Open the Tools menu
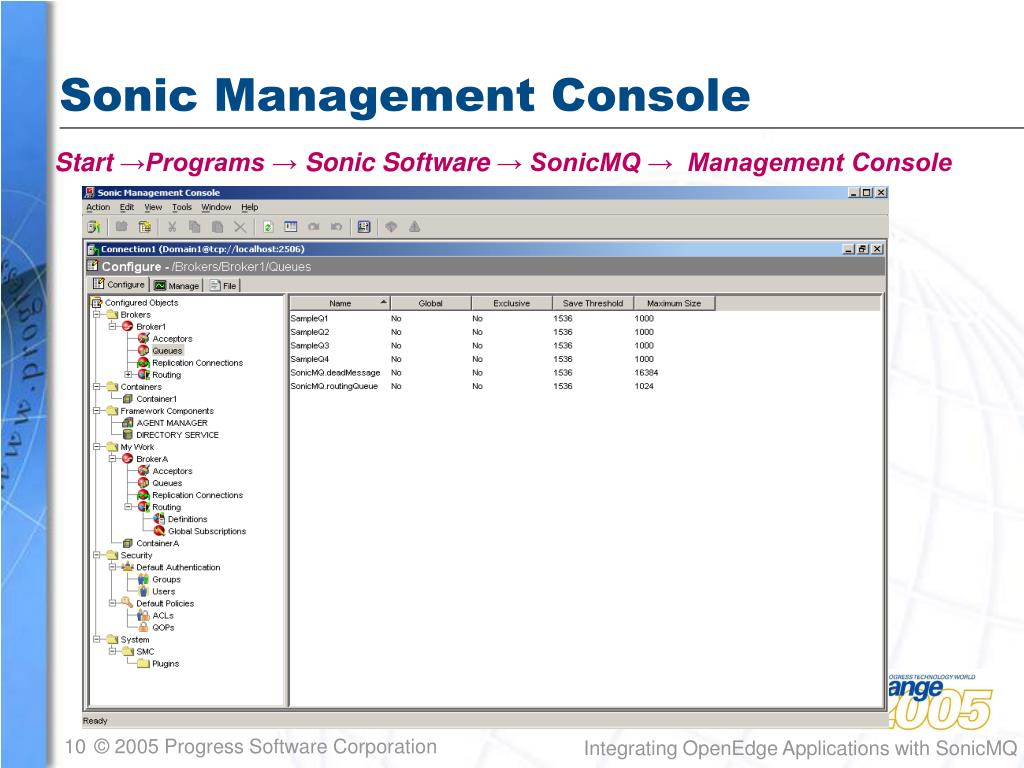The height and width of the screenshot is (768, 1024). pos(182,207)
